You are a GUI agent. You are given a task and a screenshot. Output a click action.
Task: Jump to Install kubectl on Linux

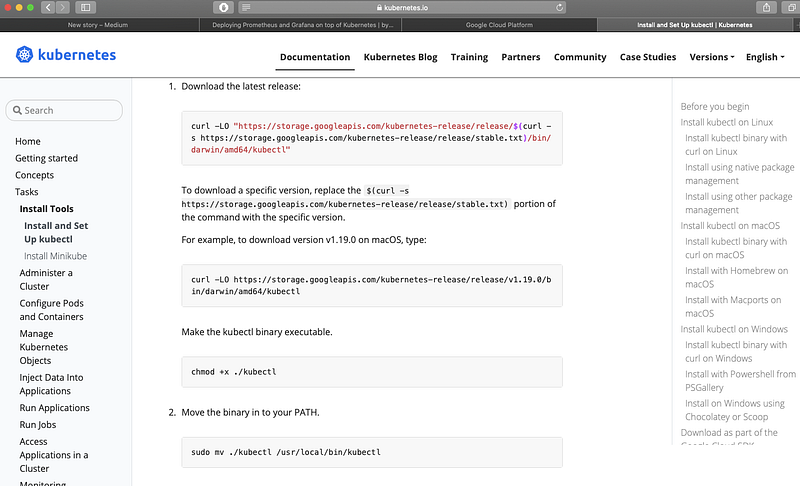tap(727, 122)
